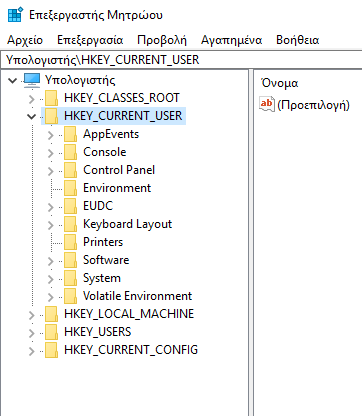Select the EUDC key label

[x=98, y=206]
